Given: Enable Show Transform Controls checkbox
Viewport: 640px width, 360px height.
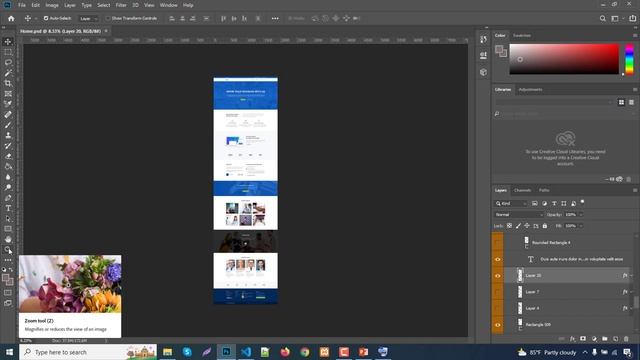Looking at the screenshot, I should point(108,18).
